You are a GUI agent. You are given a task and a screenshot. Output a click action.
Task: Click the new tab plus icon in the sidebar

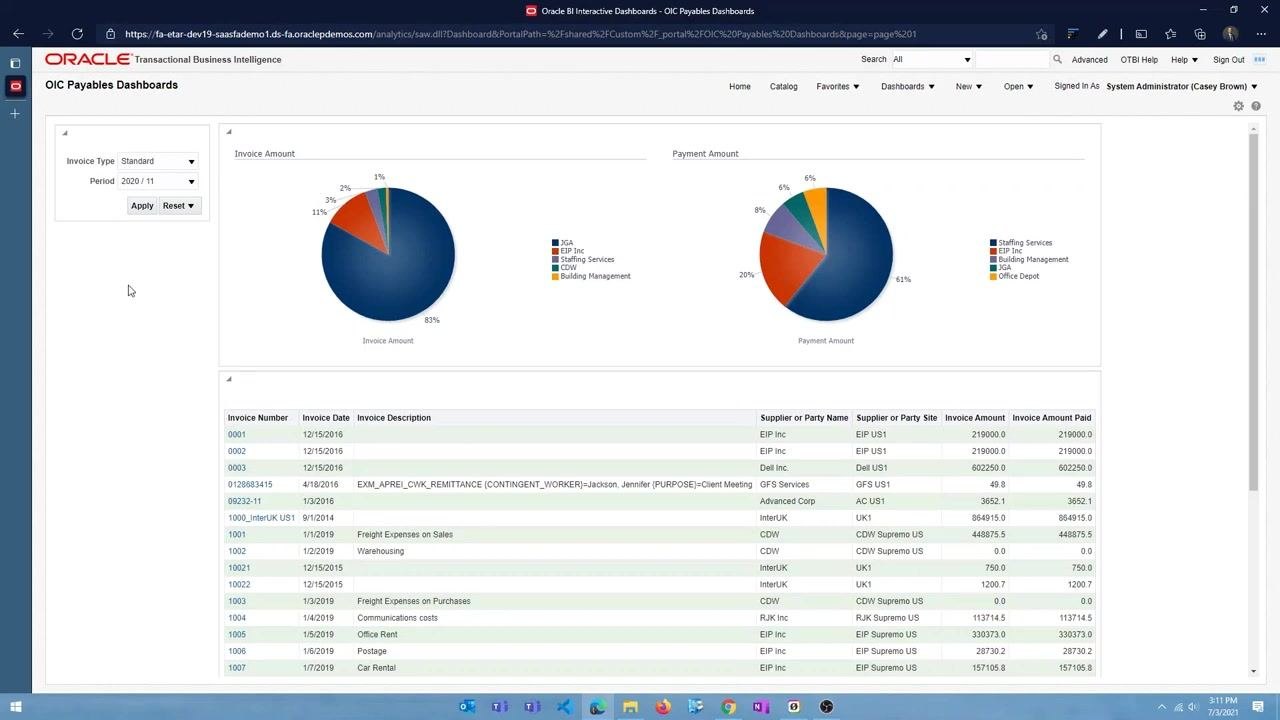point(15,114)
